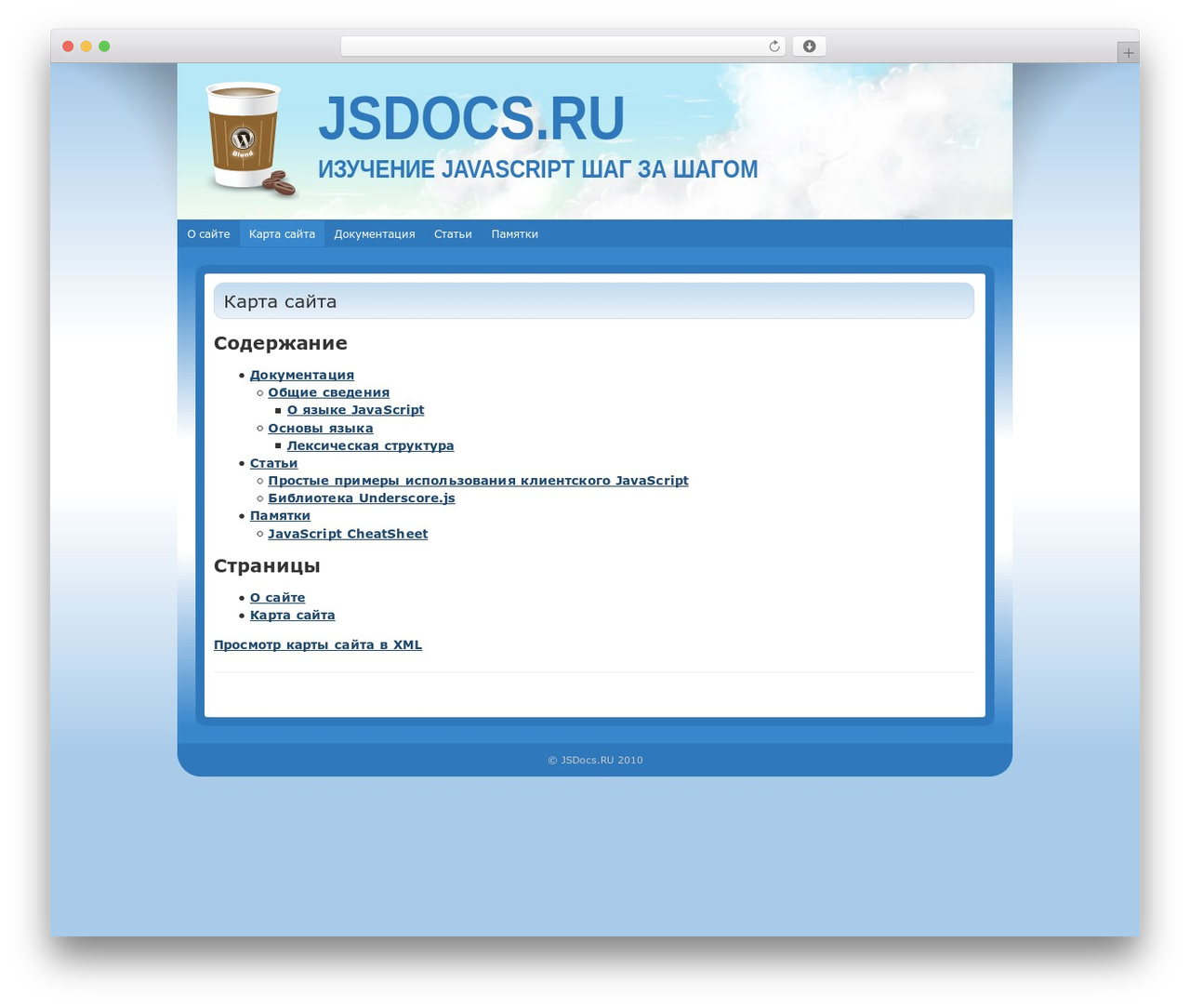Maximize the window using the green button

pos(104,46)
